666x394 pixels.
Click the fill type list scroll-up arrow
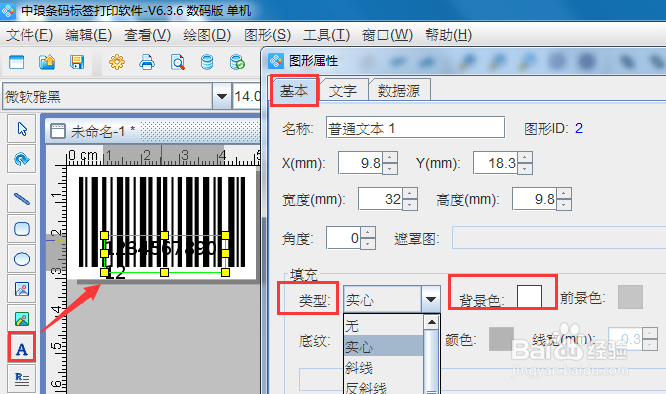pyautogui.click(x=432, y=323)
